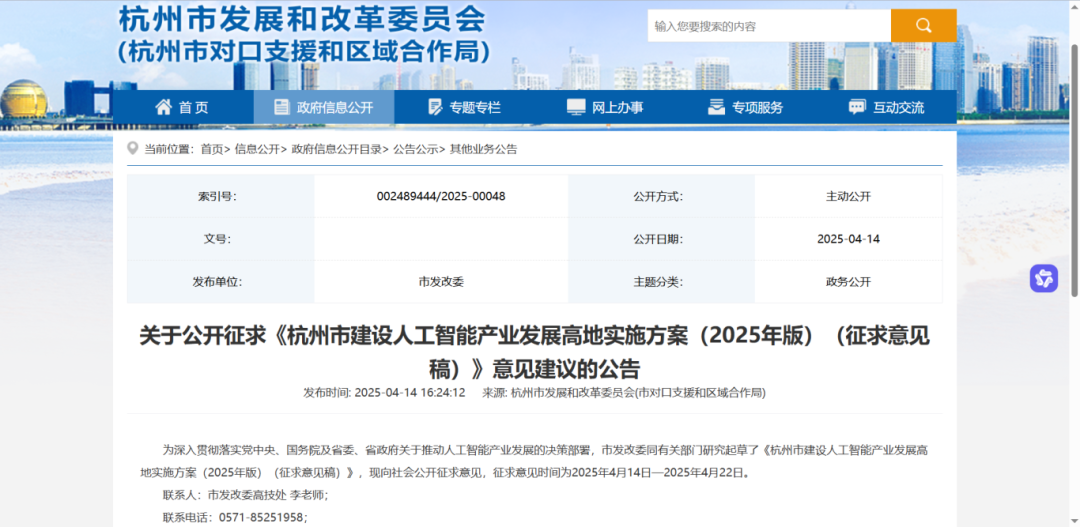Click the 2025-04-14 date value cell
This screenshot has width=1080, height=527.
click(x=849, y=239)
